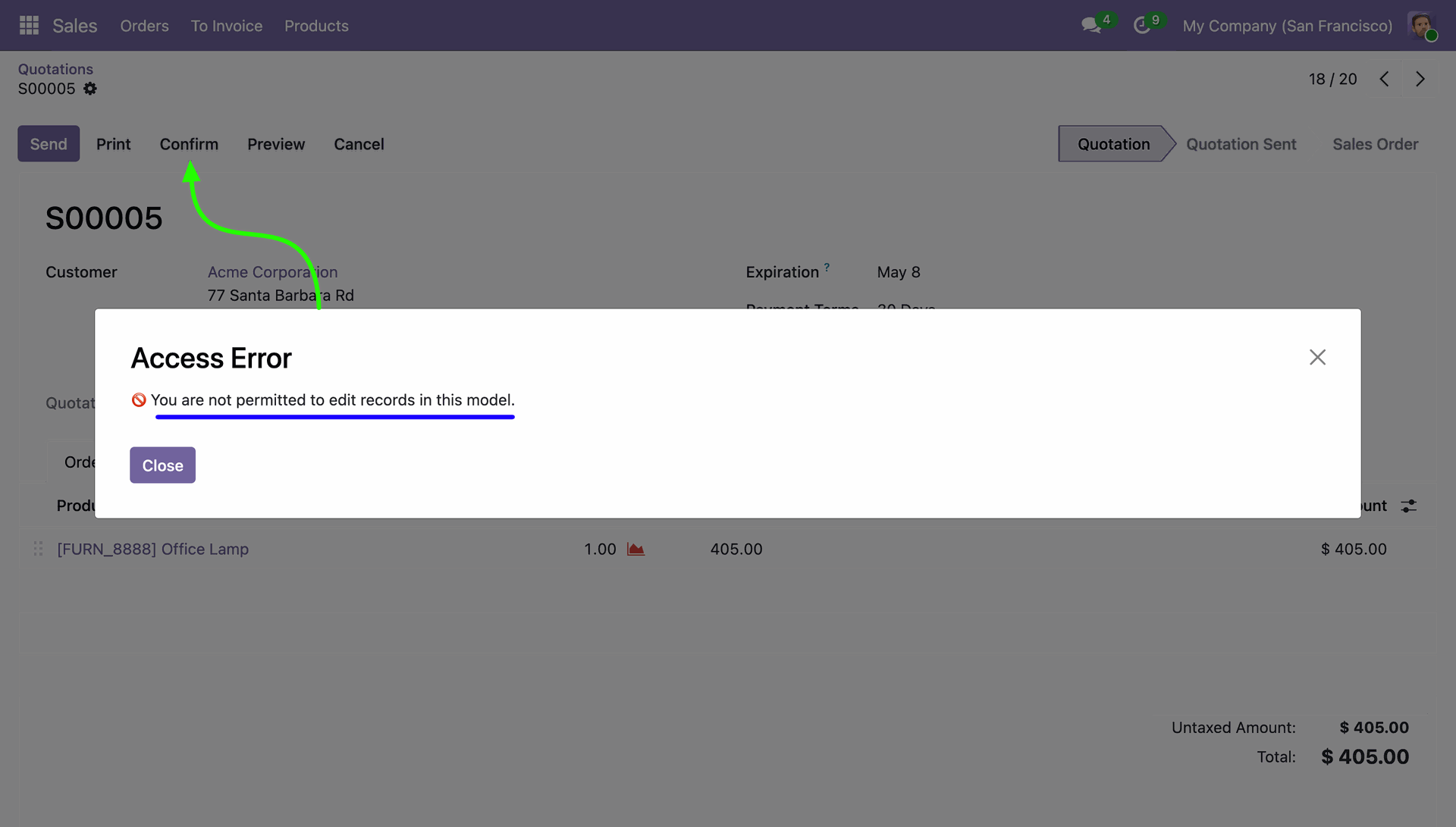Image resolution: width=1456 pixels, height=827 pixels.
Task: Click the Cancel button
Action: (x=359, y=143)
